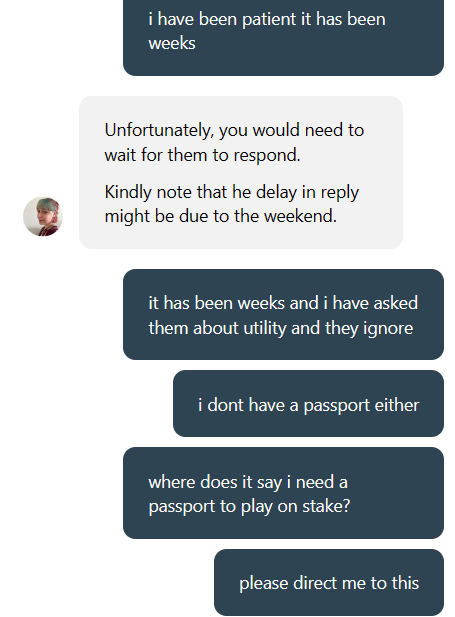Click the word 'Unfortunately' in agent reply
Screen dimensions: 455x617
coord(159,130)
